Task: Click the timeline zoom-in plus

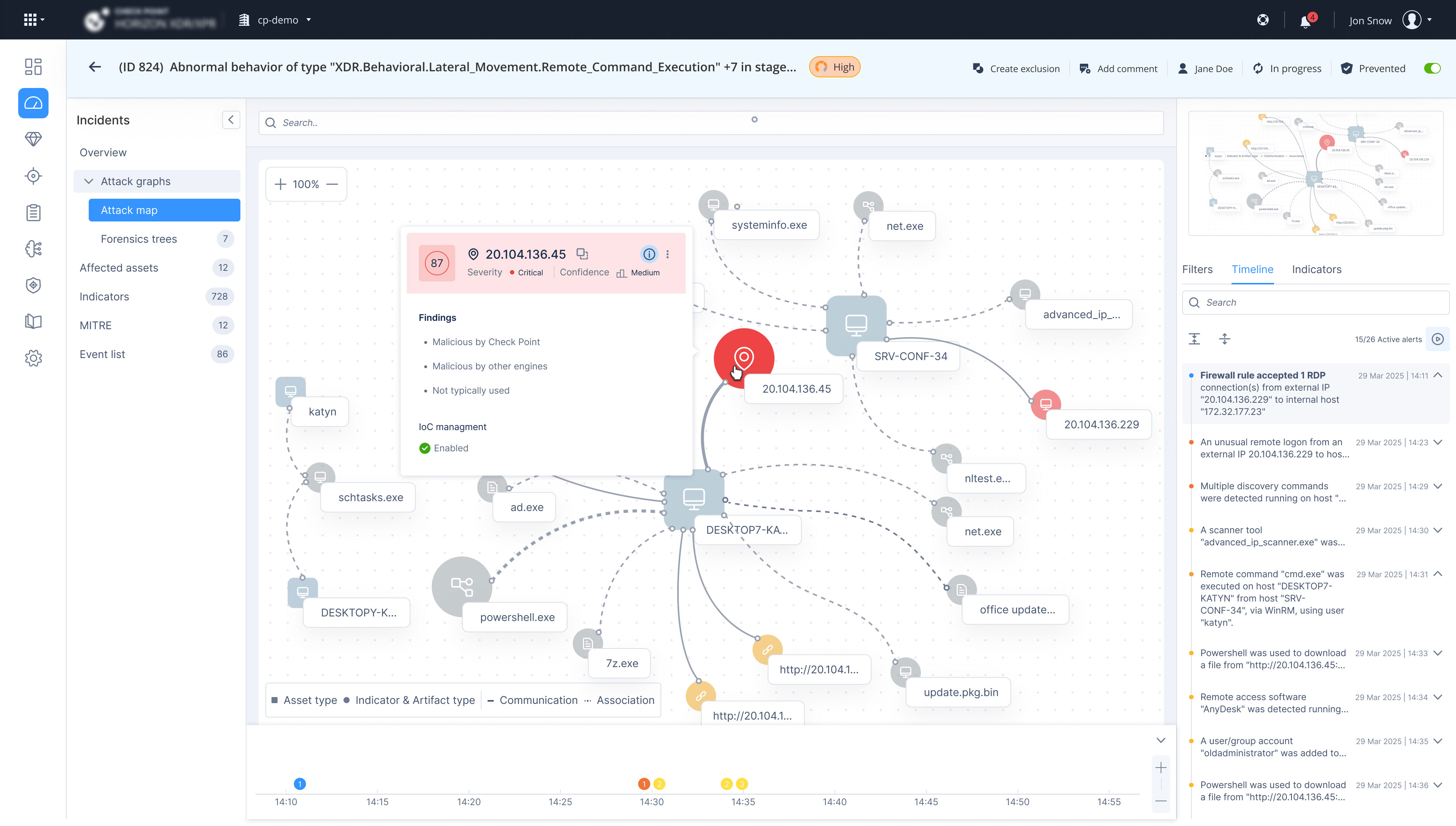Action: 1161,768
